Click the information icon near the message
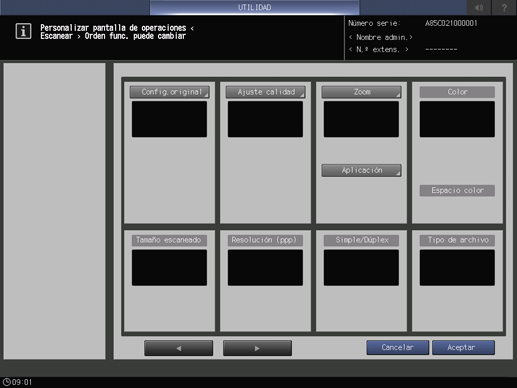This screenshot has width=517, height=388. [x=23, y=31]
